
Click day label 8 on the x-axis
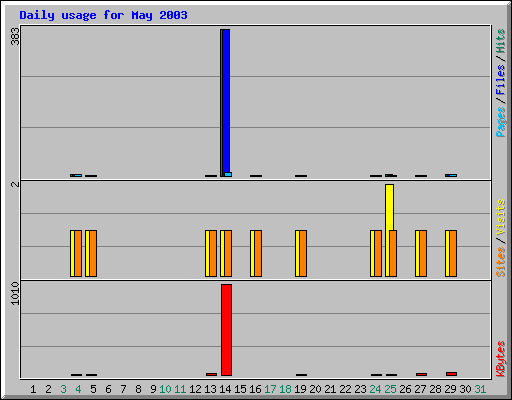(x=138, y=389)
